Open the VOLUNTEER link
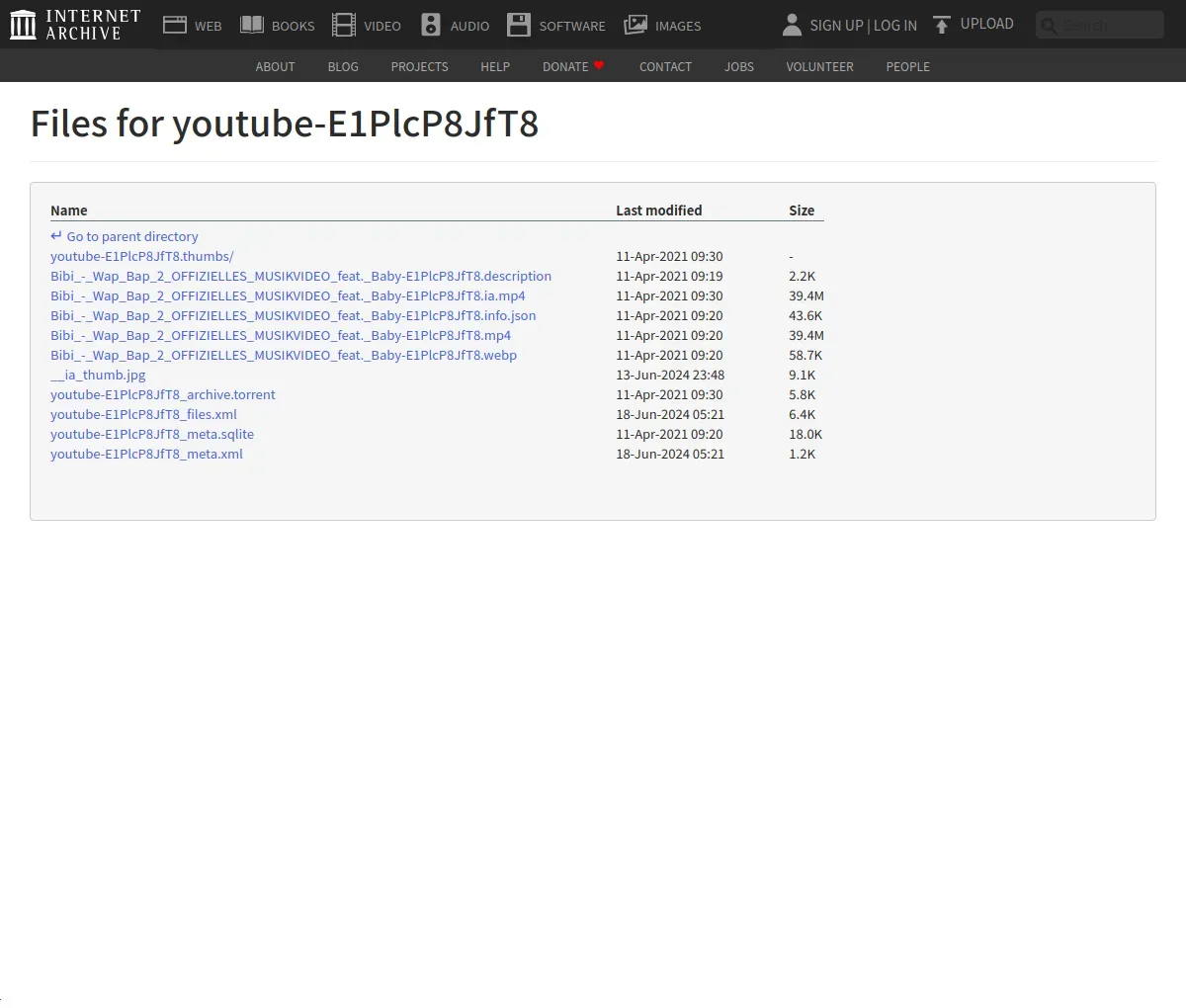The width and height of the screenshot is (1186, 1008). point(819,66)
